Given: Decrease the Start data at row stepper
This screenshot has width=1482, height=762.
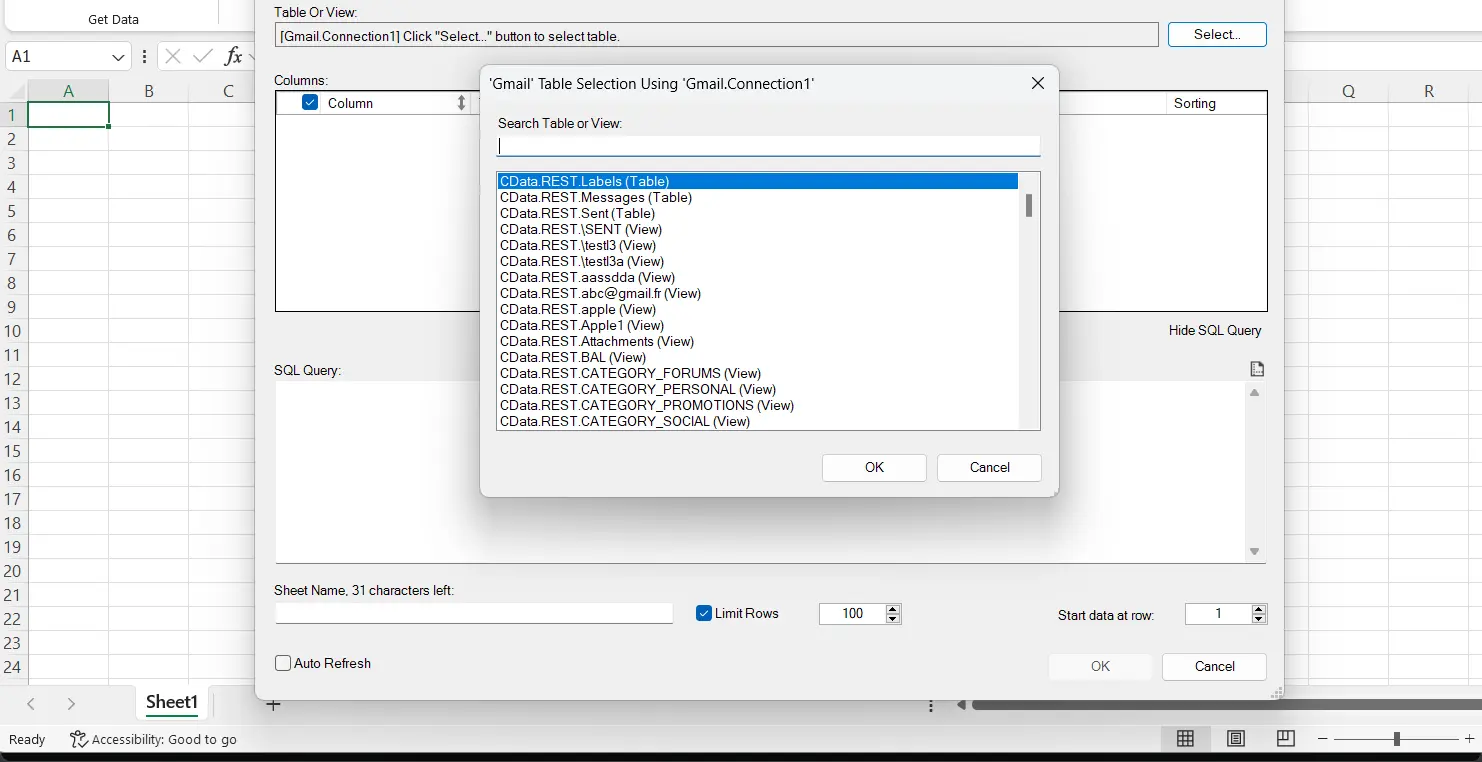Looking at the screenshot, I should 1259,619.
